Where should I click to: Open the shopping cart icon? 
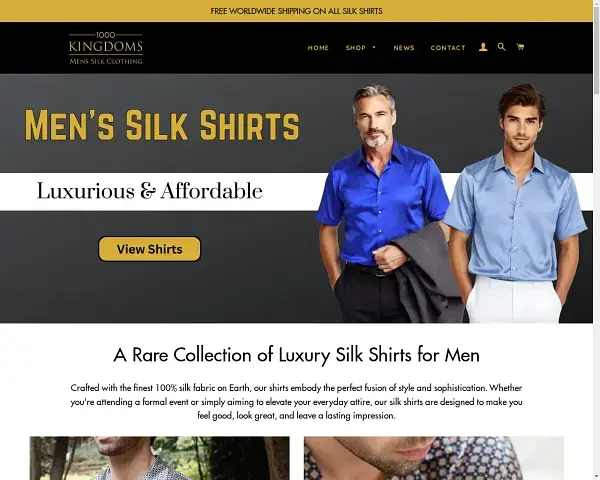tap(520, 47)
